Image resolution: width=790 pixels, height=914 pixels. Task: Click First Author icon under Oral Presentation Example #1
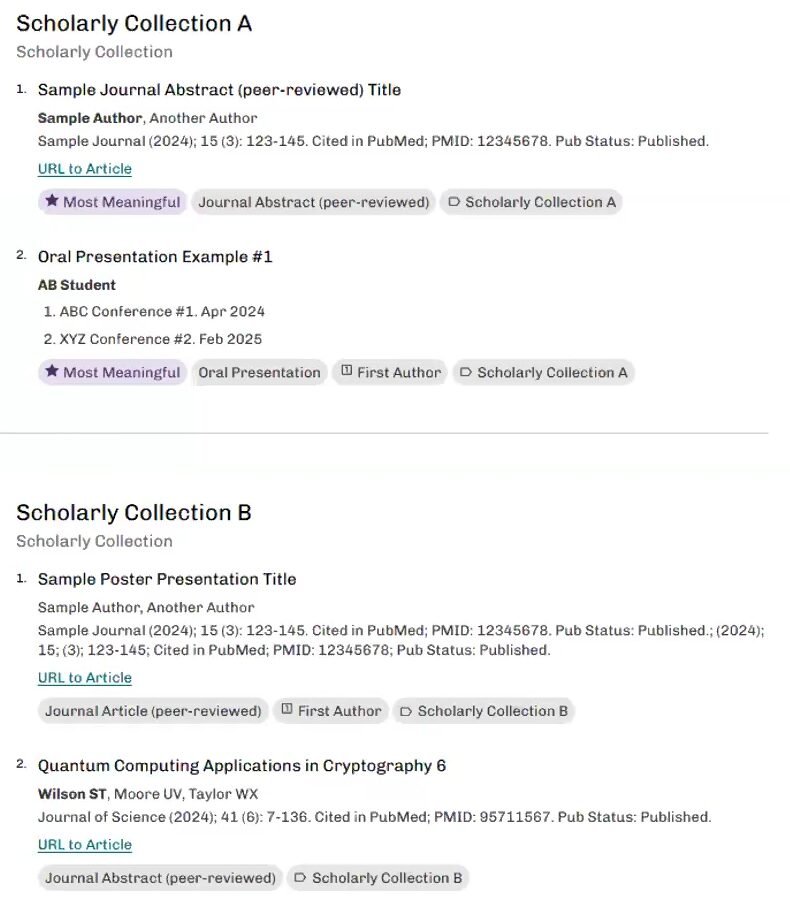[346, 372]
